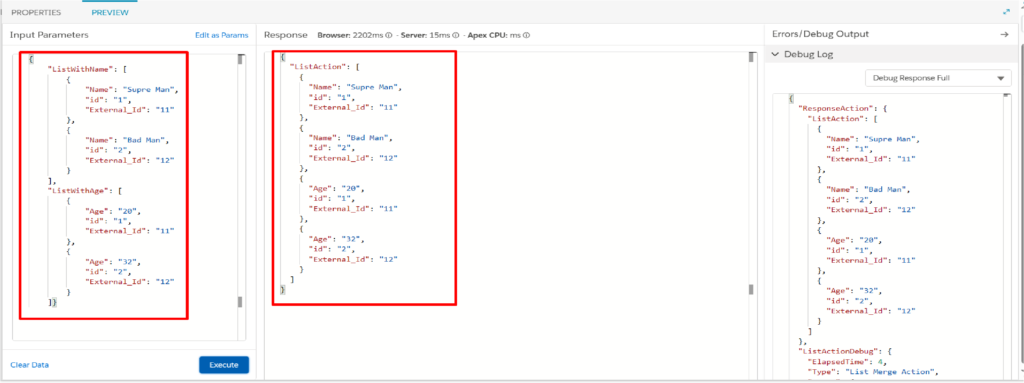Open the Debug Response Full dropdown
Screen dimensions: 1024x383
click(x=937, y=78)
